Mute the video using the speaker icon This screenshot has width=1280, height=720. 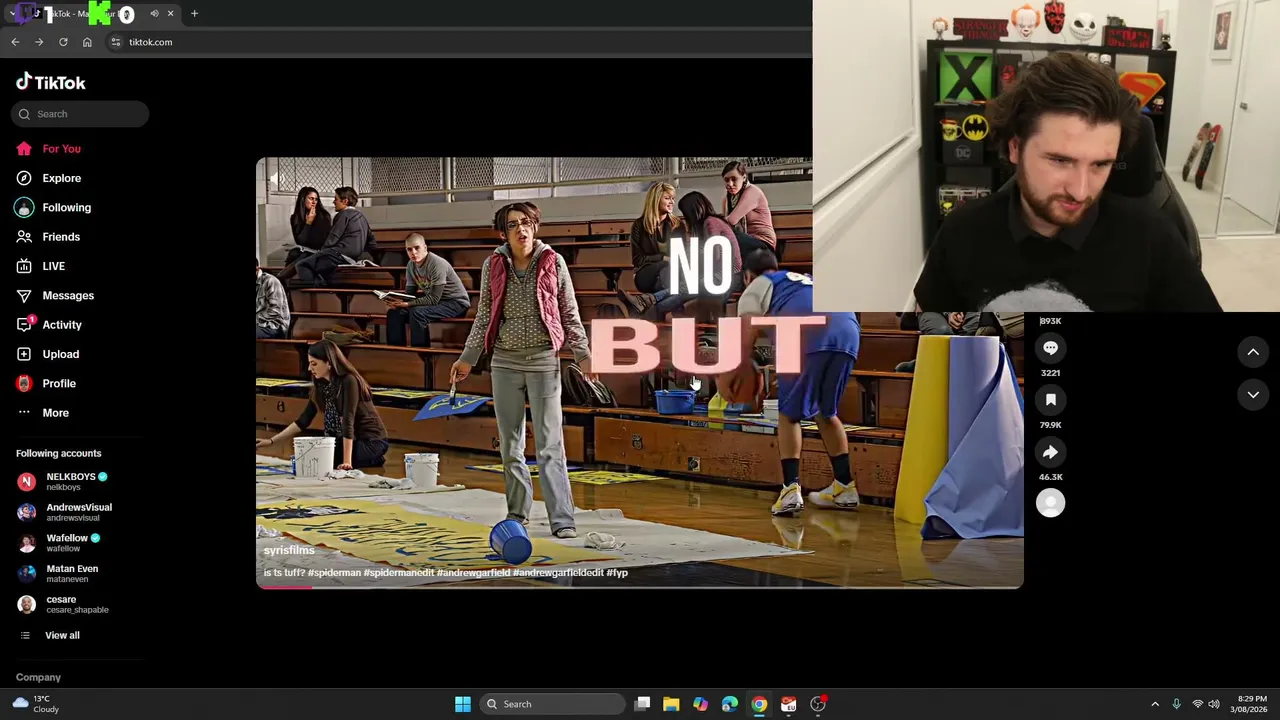[x=277, y=179]
